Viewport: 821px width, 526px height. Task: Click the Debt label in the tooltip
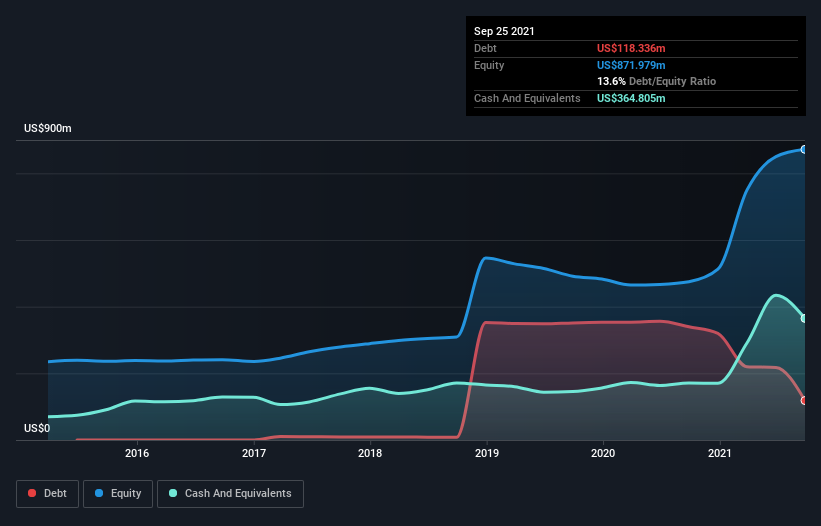[x=485, y=48]
